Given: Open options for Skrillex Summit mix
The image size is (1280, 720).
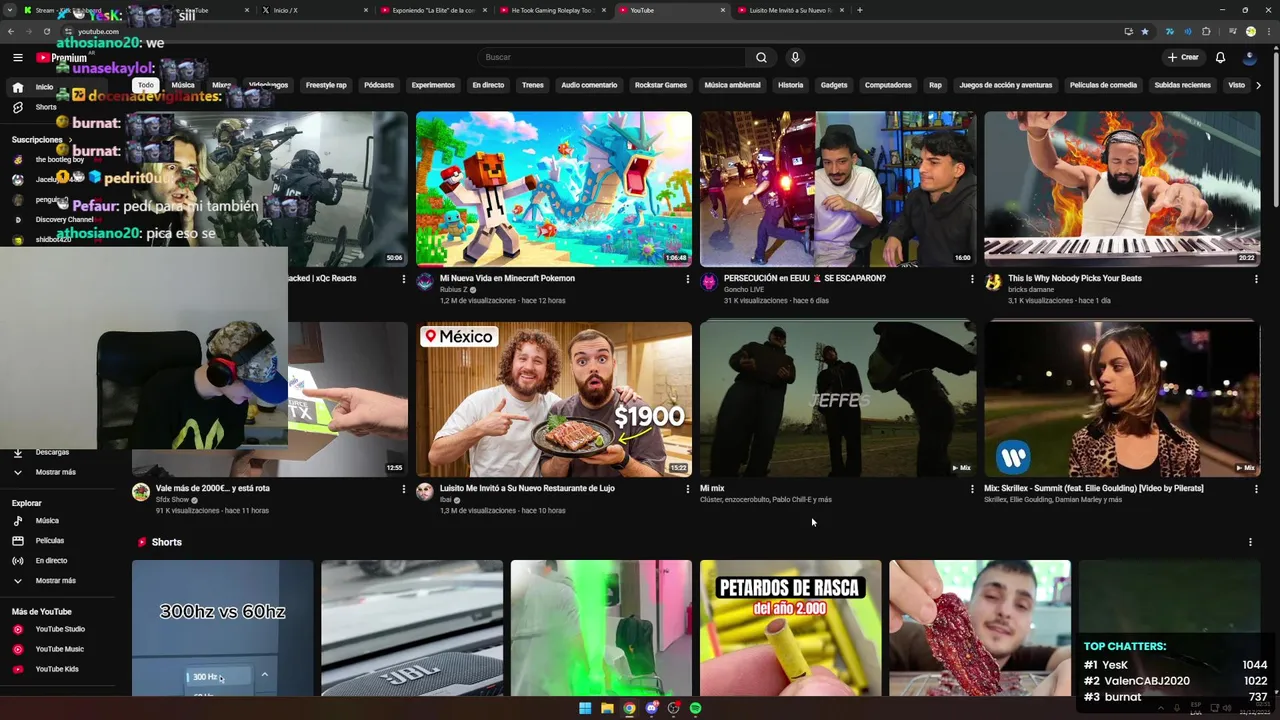Looking at the screenshot, I should click(x=1256, y=489).
